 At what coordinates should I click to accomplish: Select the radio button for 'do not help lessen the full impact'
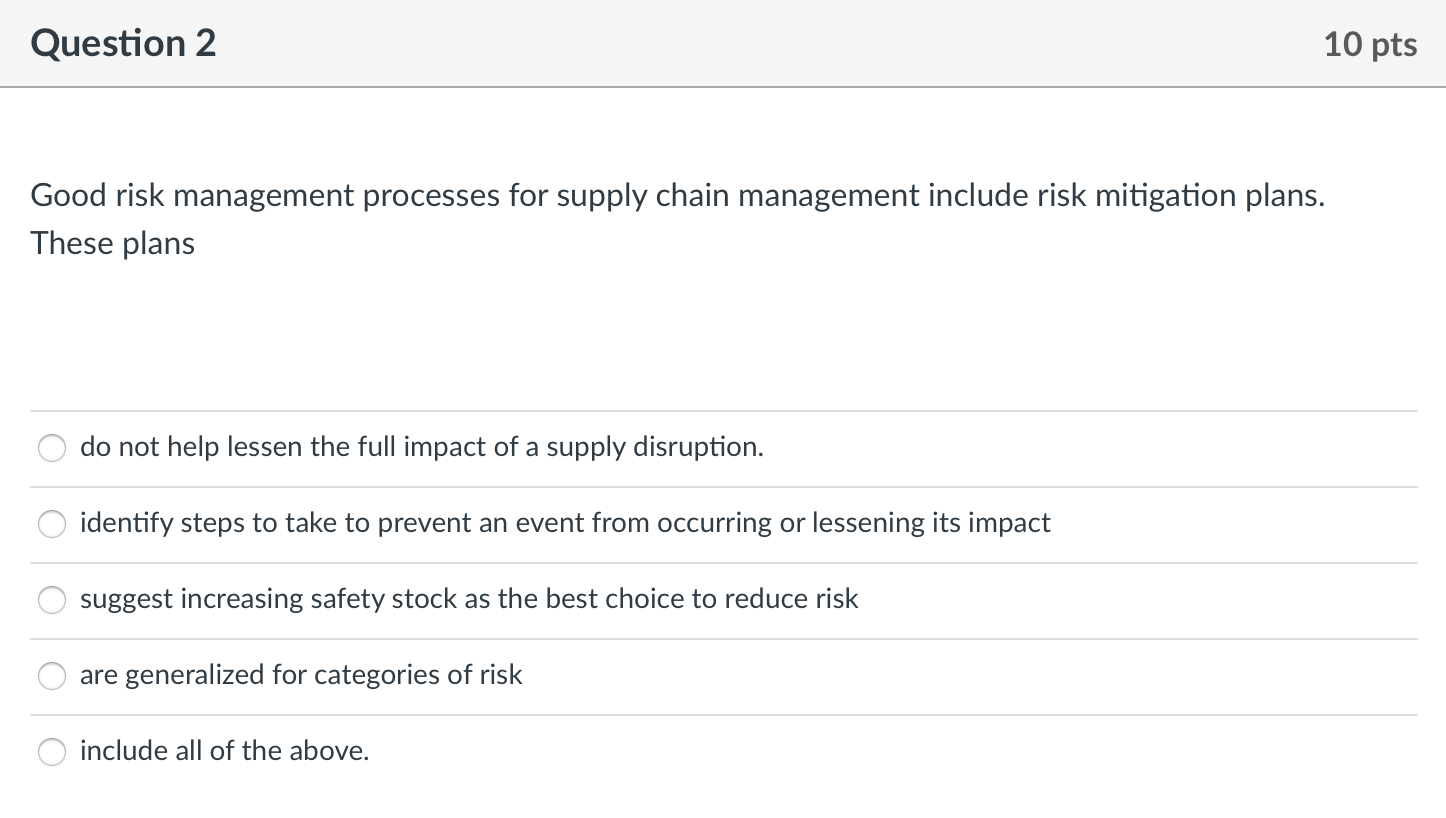pyautogui.click(x=52, y=448)
